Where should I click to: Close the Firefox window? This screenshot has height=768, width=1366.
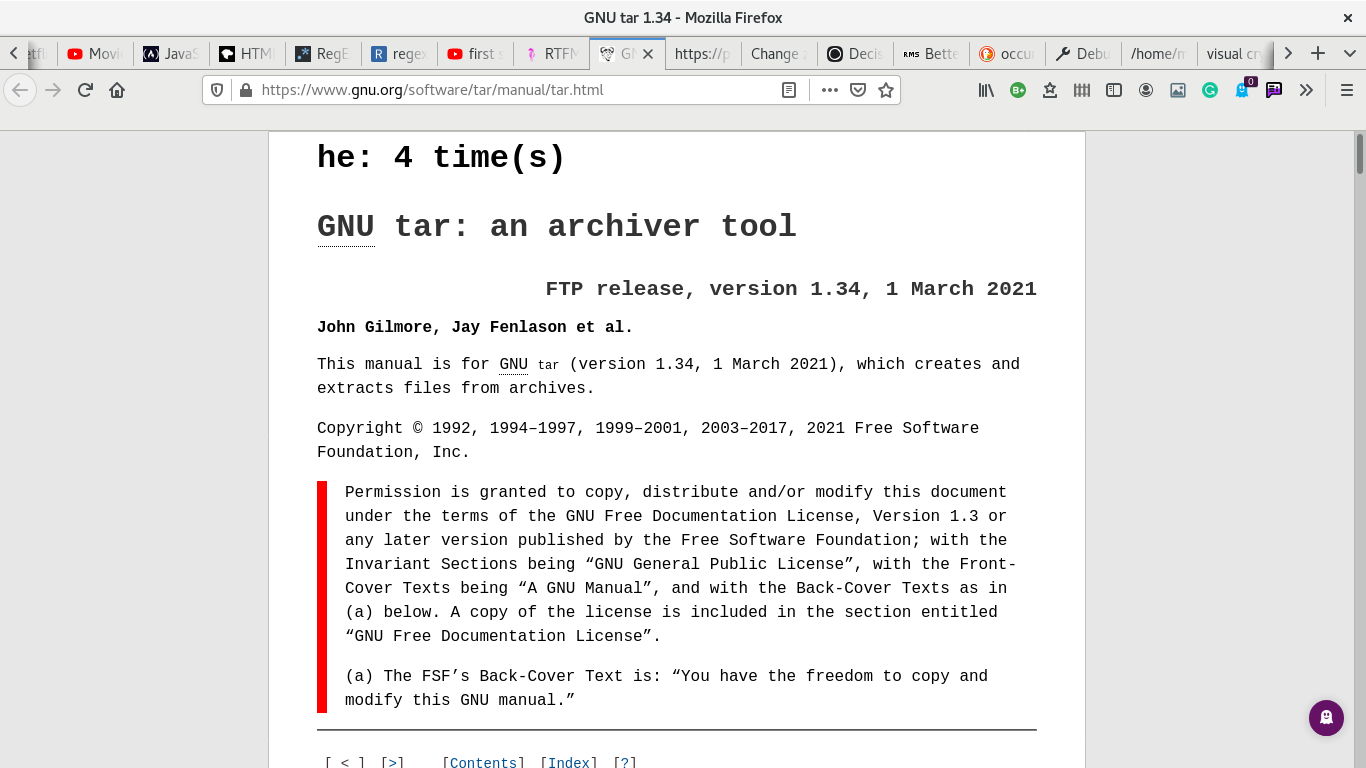[x=1347, y=17]
